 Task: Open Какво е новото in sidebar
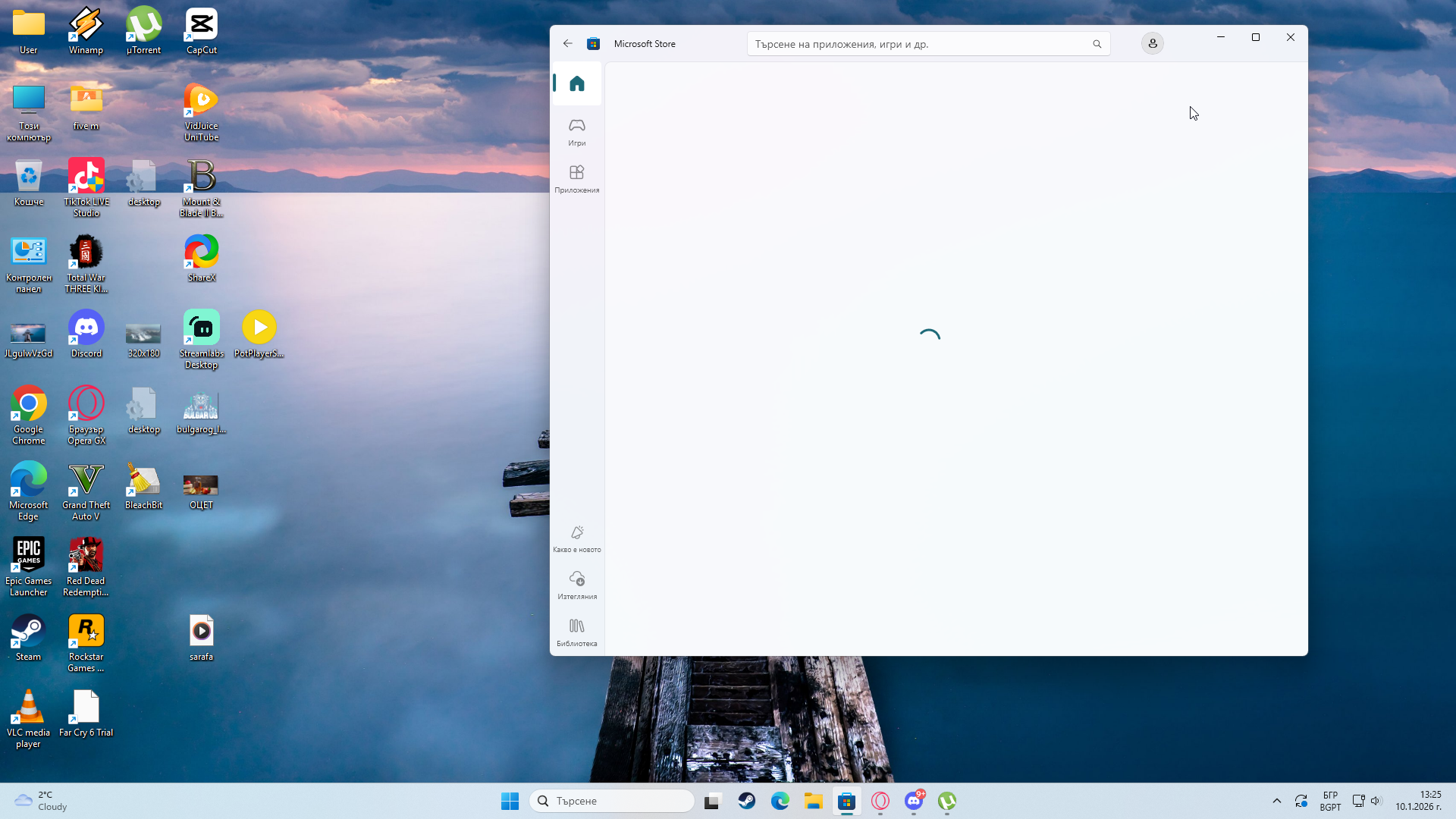[x=576, y=538]
